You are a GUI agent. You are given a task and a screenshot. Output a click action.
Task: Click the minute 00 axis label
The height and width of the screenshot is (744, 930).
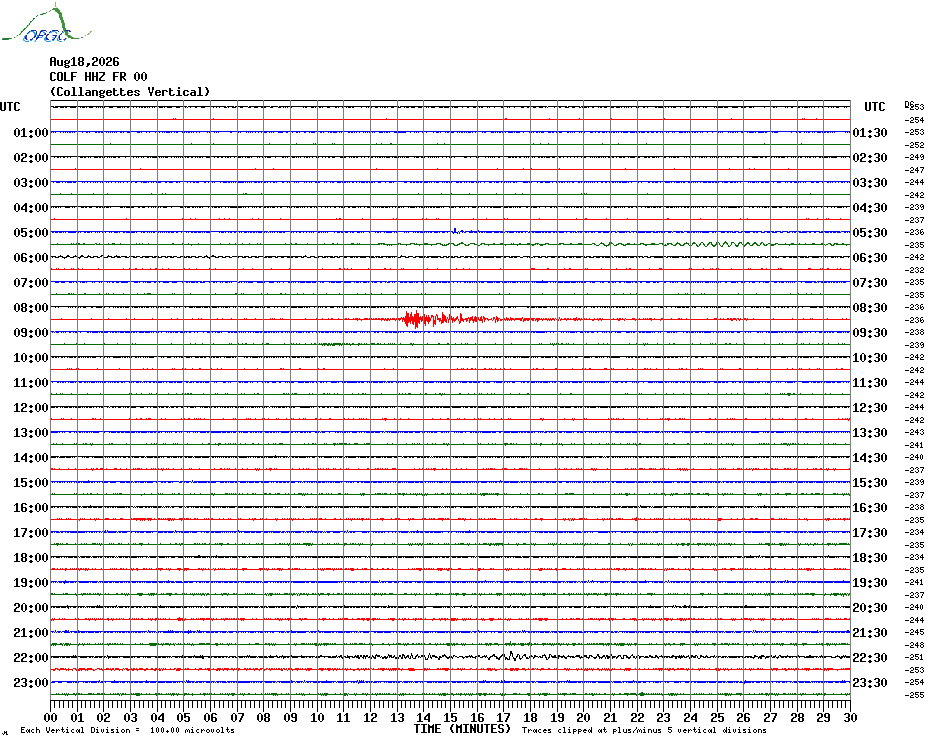tap(50, 718)
